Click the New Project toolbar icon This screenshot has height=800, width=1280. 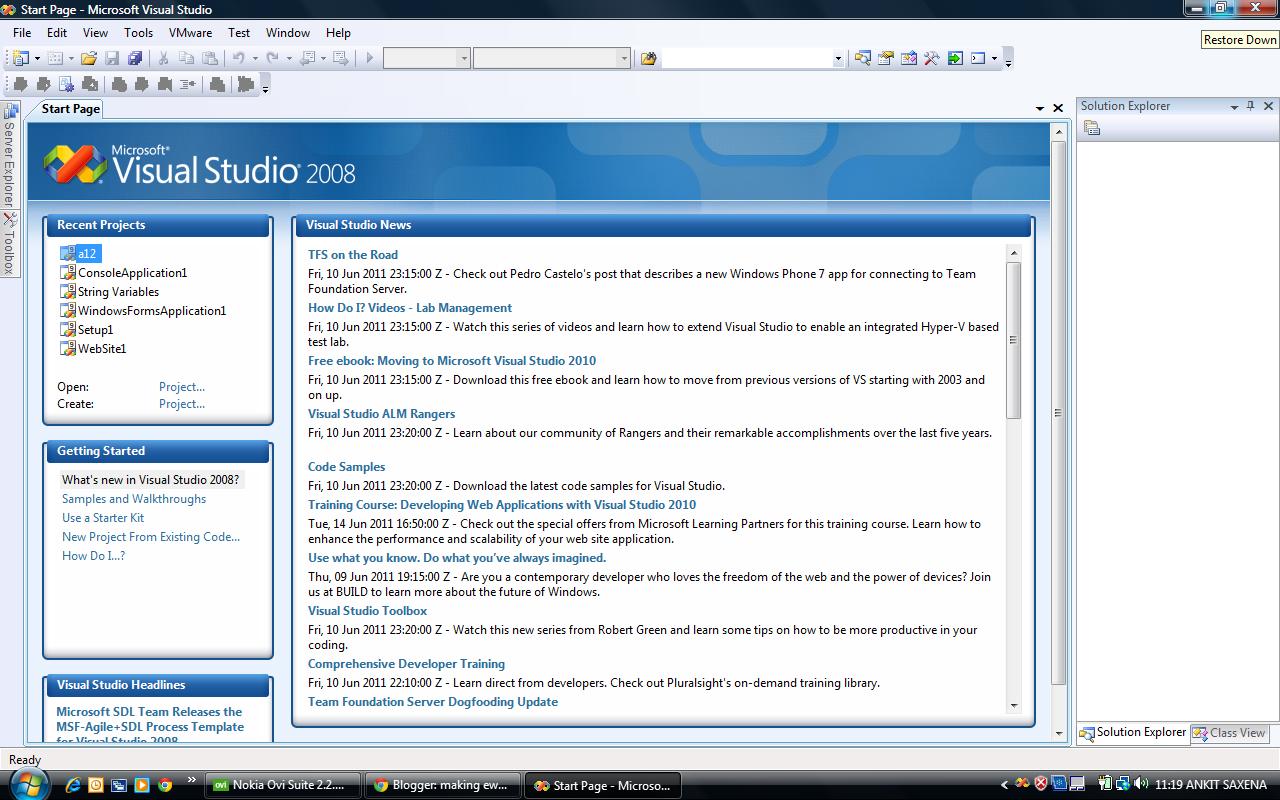(20, 58)
